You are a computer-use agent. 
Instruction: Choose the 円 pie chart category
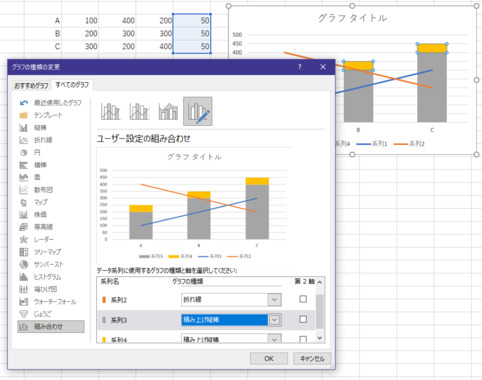tap(30, 152)
